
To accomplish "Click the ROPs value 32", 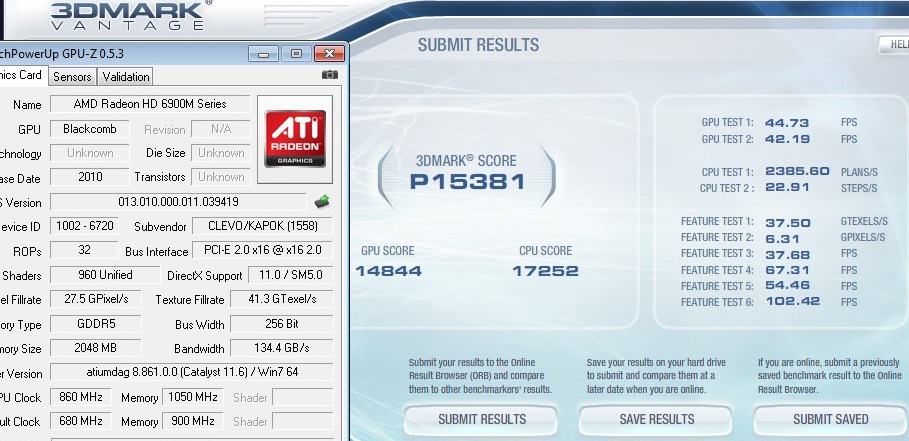I will [x=84, y=250].
